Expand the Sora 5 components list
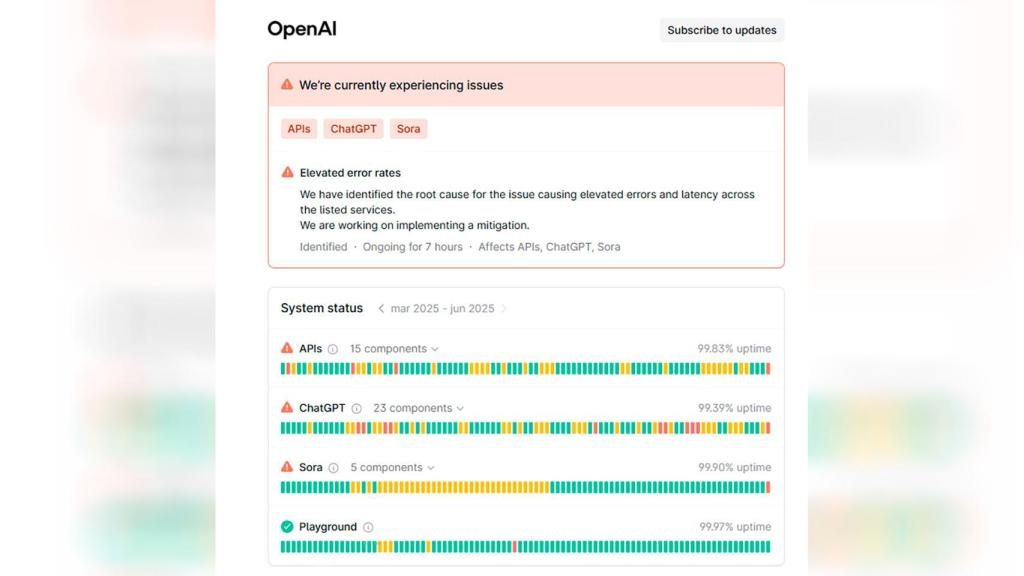The height and width of the screenshot is (576, 1024). tap(392, 467)
